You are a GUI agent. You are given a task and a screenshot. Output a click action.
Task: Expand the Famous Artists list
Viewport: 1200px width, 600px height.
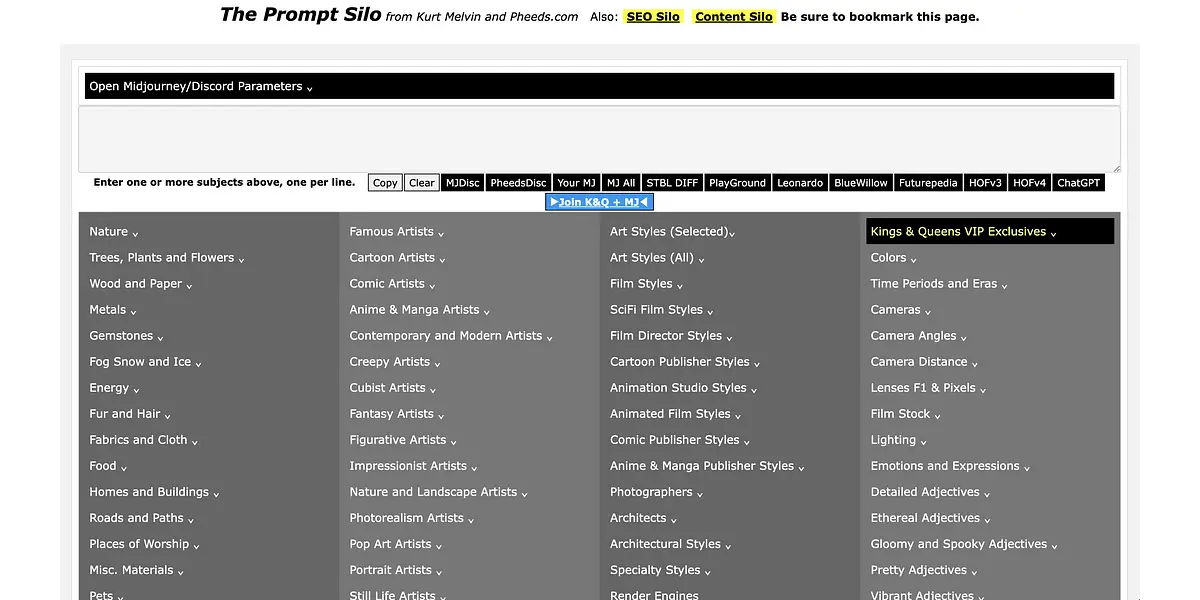pos(396,232)
